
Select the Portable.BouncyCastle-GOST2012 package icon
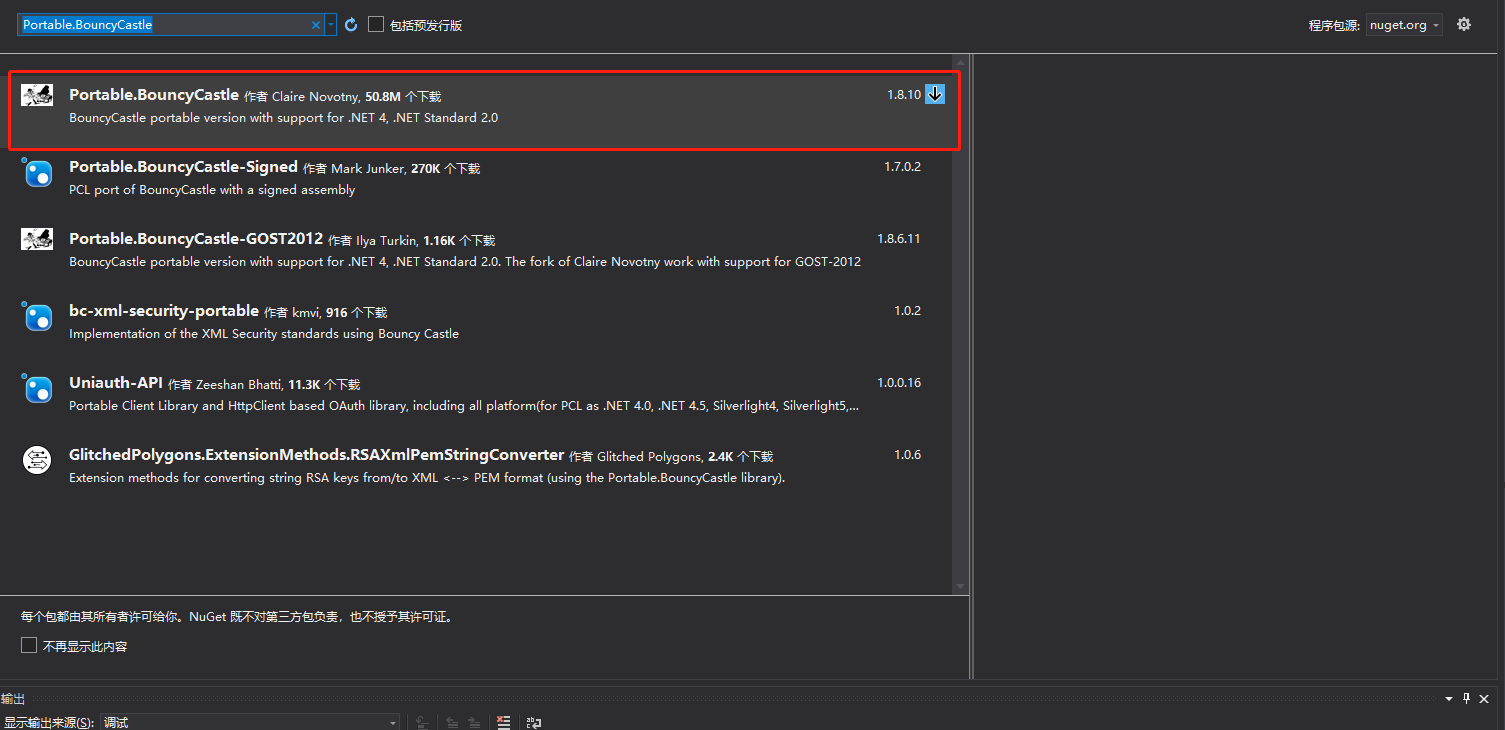click(37, 239)
